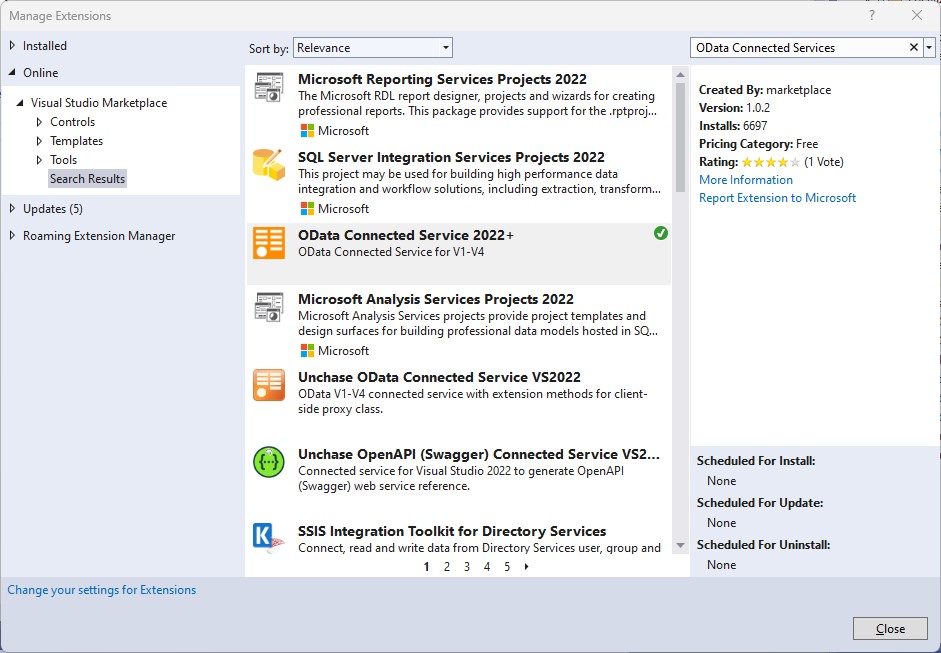Image resolution: width=941 pixels, height=653 pixels.
Task: Select Updates (5) in the tree
Action: pos(53,209)
